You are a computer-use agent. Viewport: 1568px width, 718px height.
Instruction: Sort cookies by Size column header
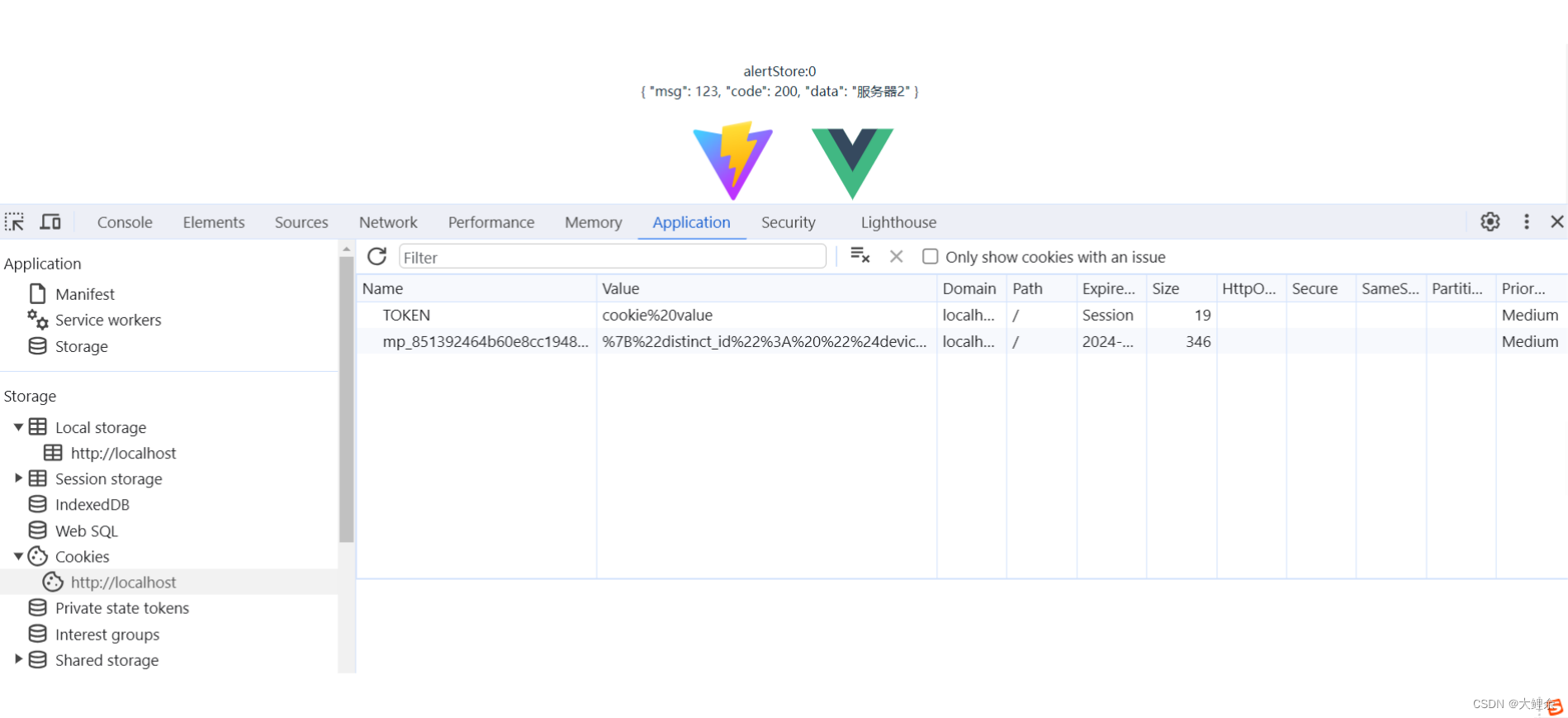point(1181,288)
